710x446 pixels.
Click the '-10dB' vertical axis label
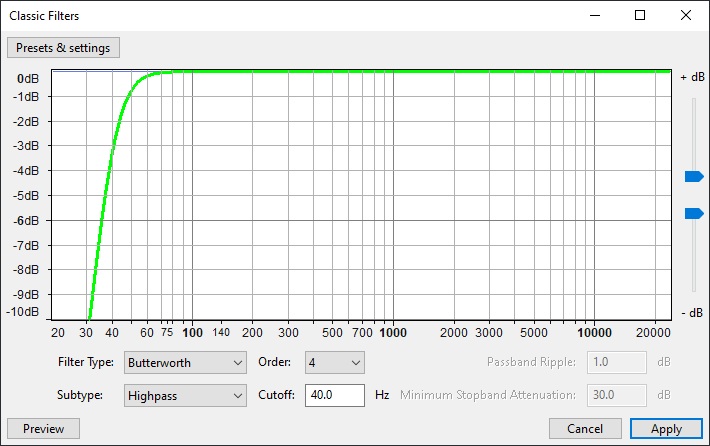23,312
